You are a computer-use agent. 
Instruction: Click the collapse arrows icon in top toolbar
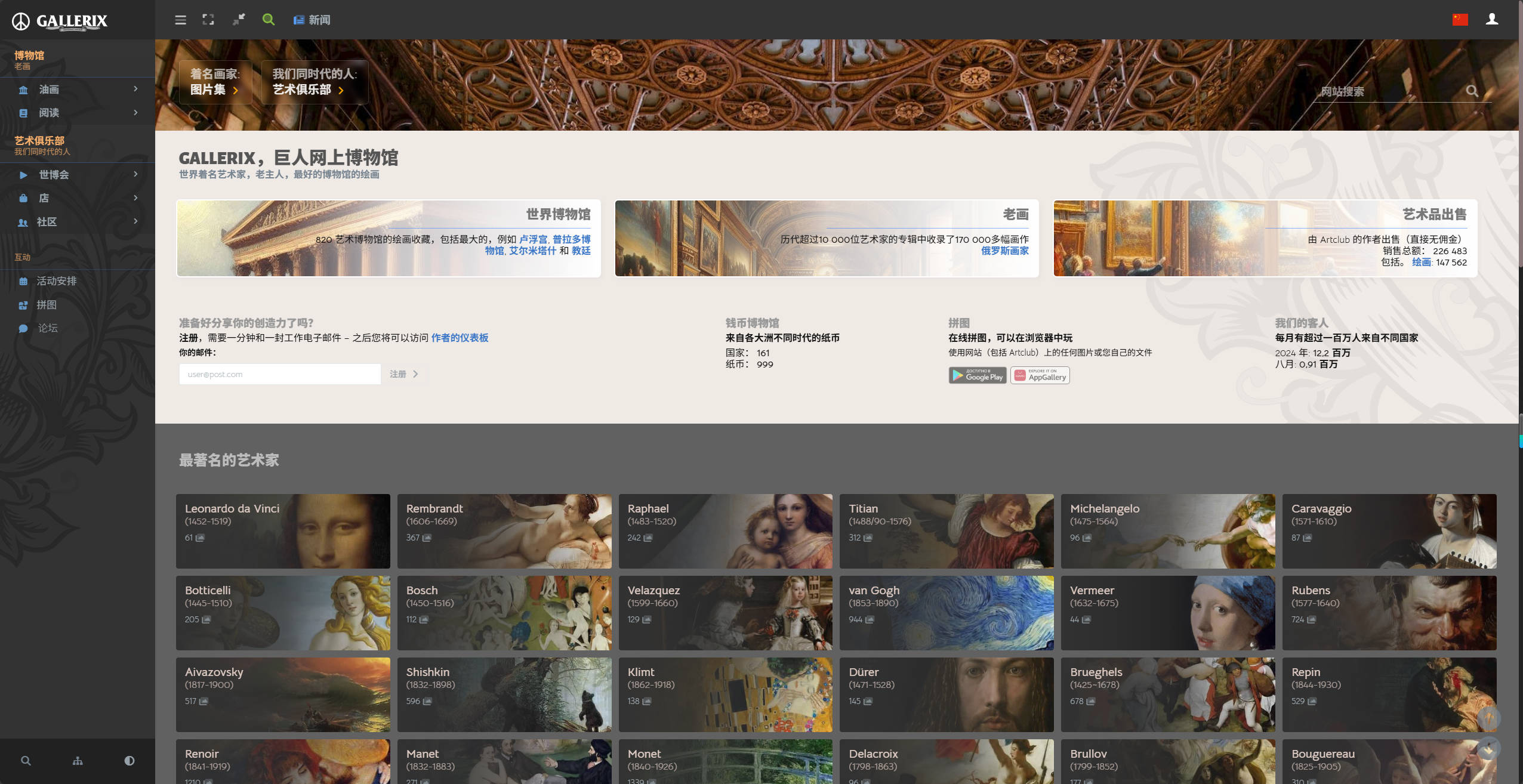point(239,20)
